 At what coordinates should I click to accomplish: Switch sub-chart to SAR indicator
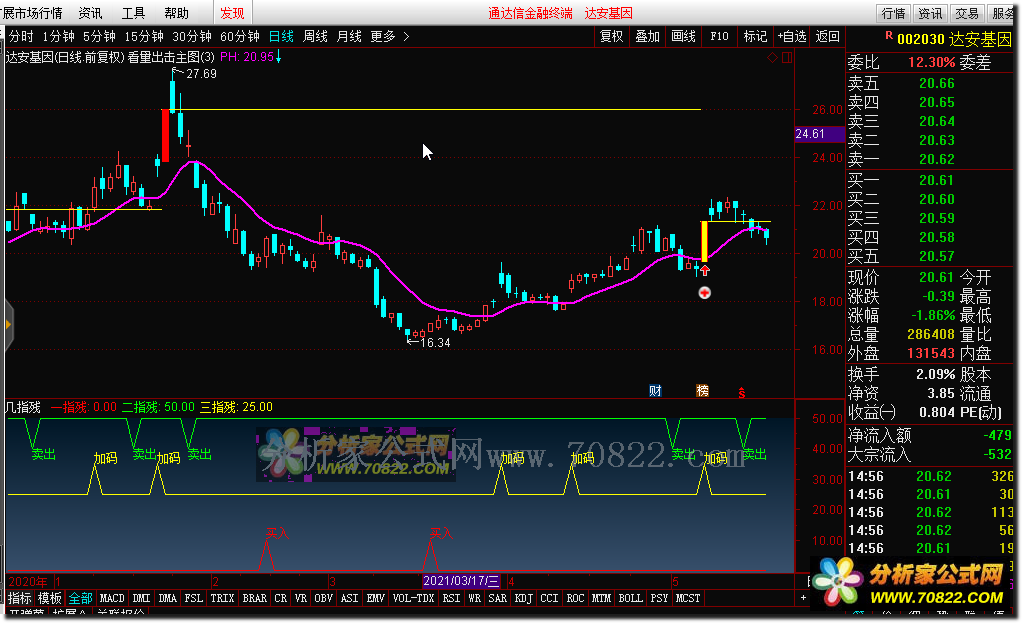tap(497, 598)
